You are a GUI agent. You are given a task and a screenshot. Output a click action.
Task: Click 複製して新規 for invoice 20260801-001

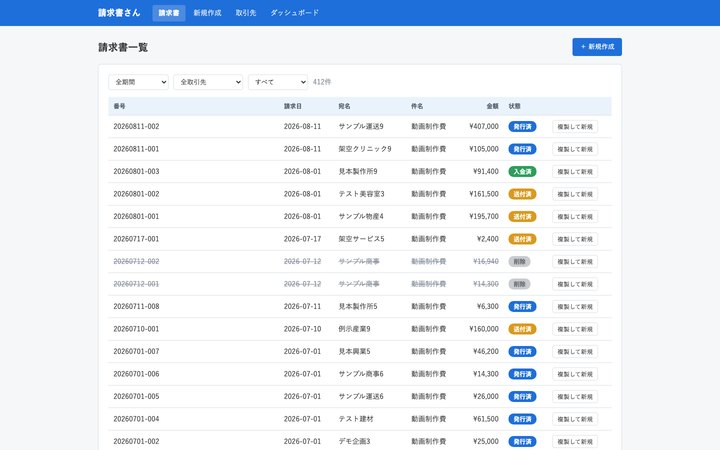coord(575,217)
